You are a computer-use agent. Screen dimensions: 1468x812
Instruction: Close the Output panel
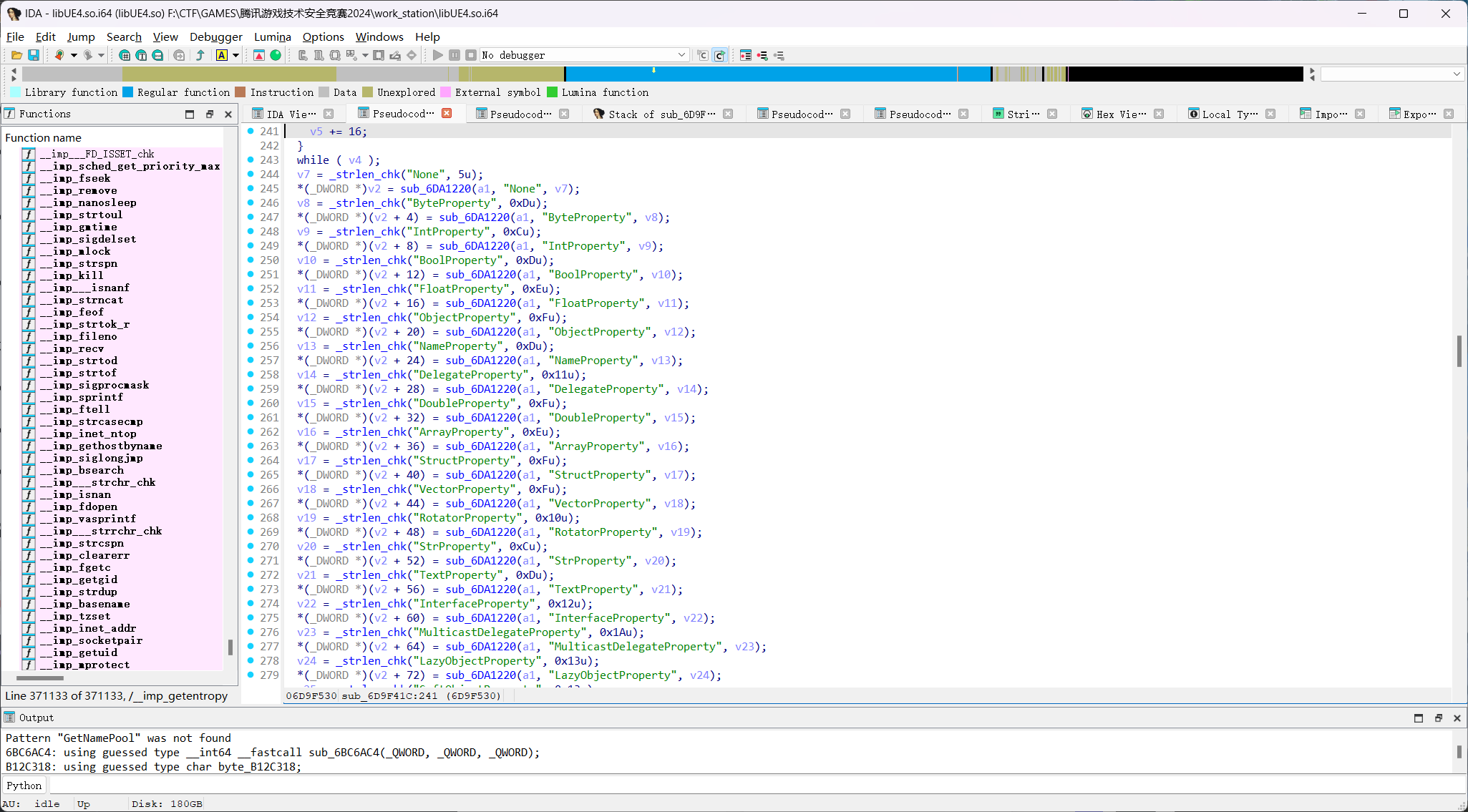(1457, 718)
